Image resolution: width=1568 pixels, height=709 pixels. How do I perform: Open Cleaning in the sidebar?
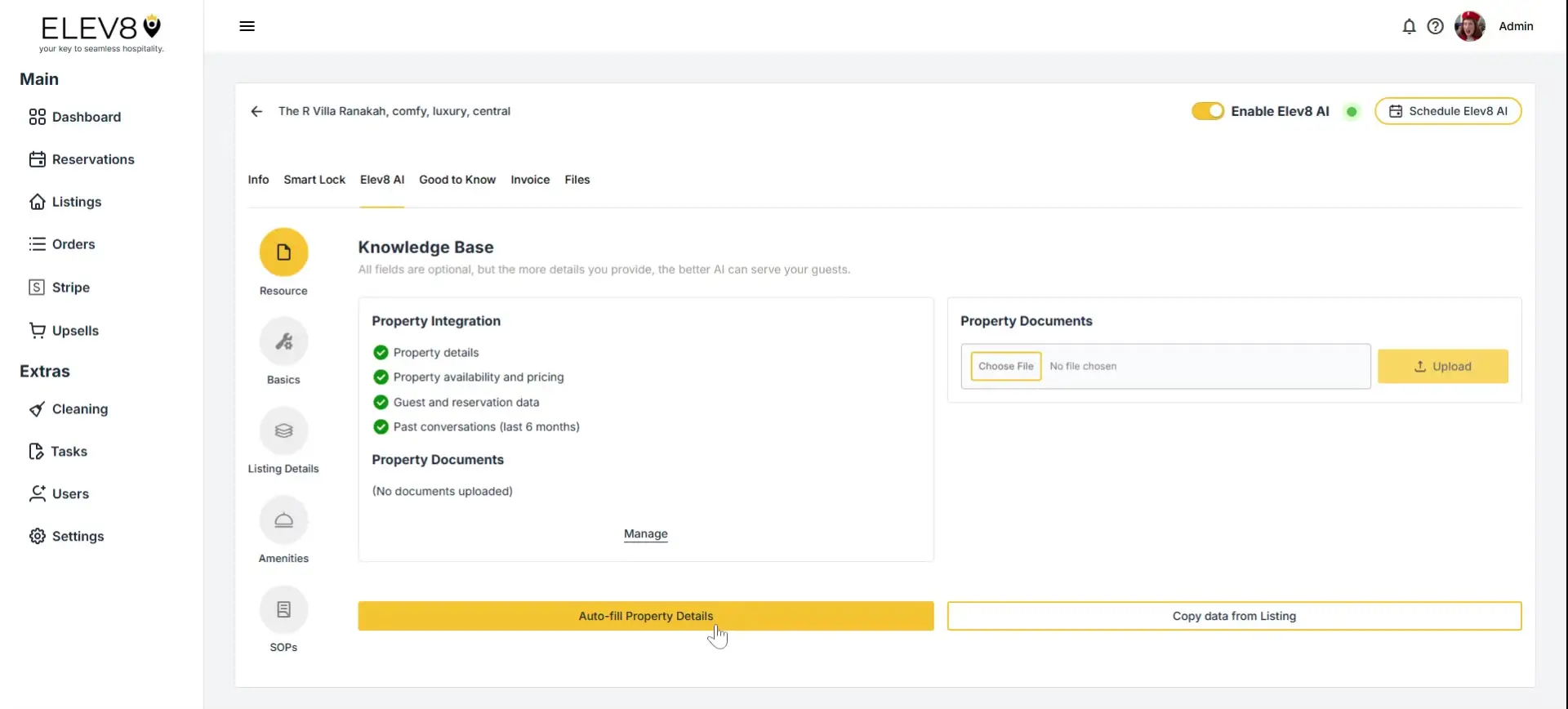point(69,409)
